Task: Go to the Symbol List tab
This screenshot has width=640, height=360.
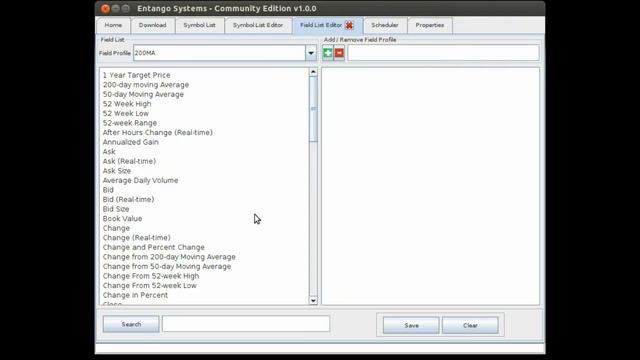Action: click(200, 25)
